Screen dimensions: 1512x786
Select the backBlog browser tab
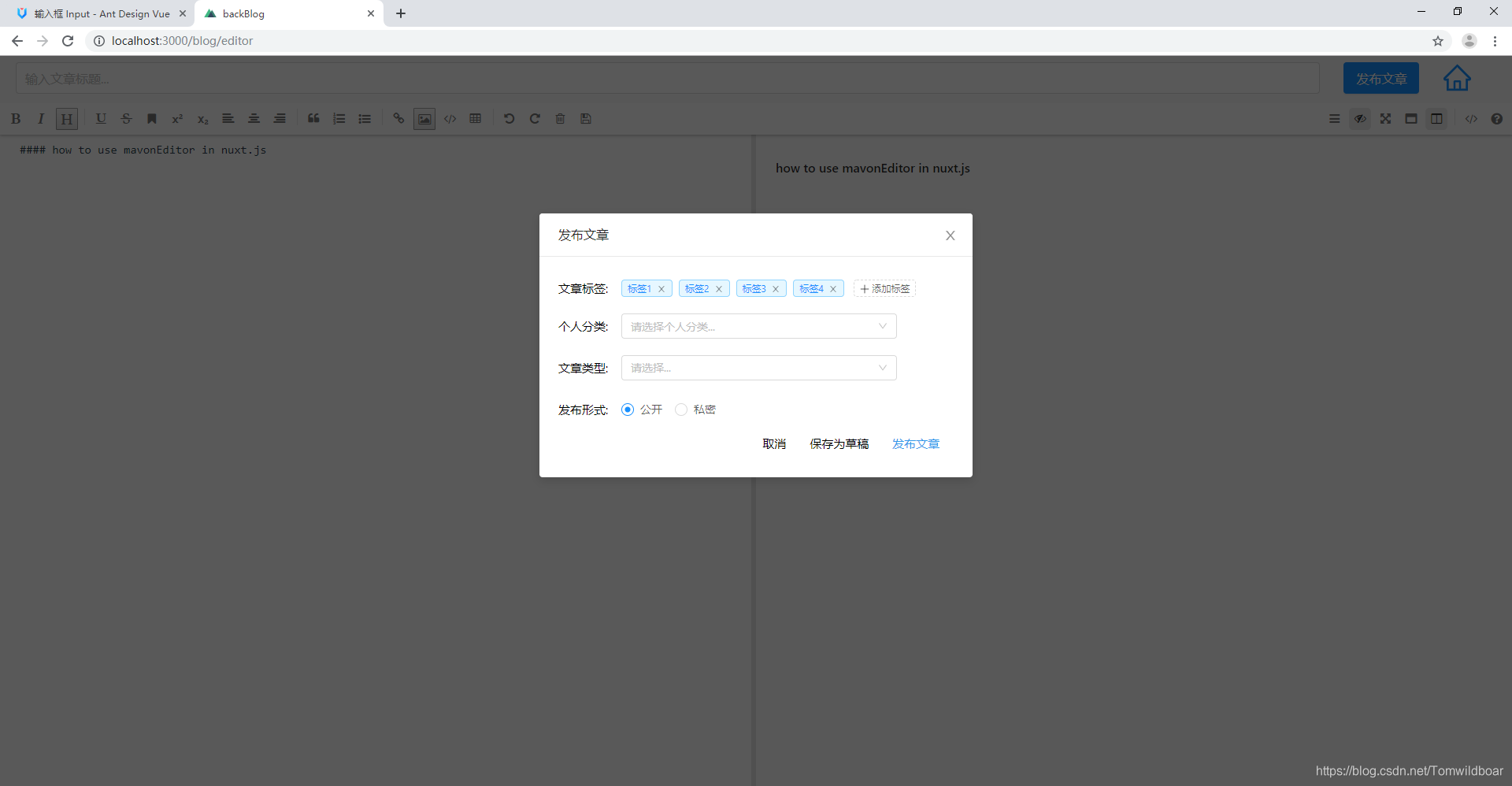288,13
